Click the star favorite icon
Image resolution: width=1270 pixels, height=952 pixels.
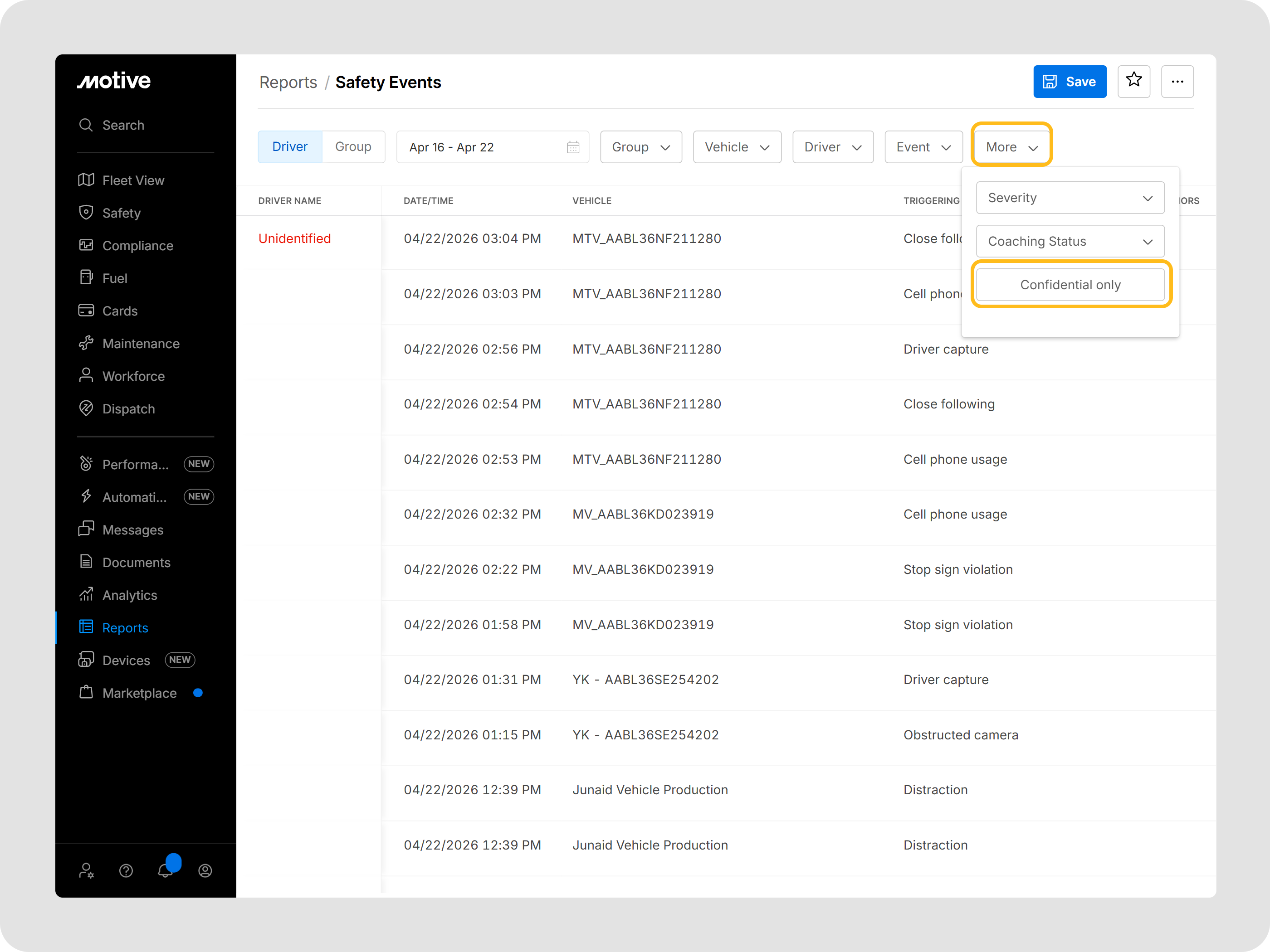pos(1133,81)
